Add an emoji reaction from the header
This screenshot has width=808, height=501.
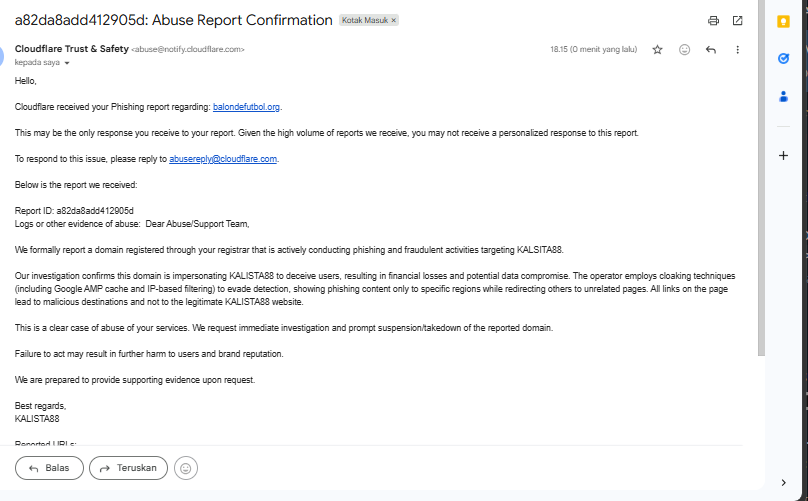point(684,49)
